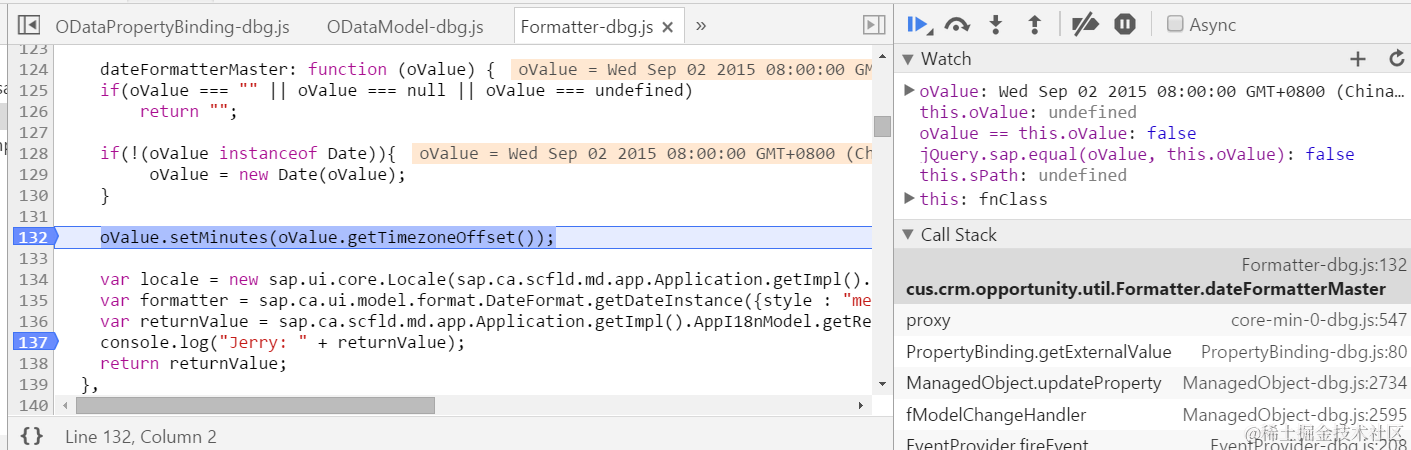Toggle the debugger sidebar collapse icon
This screenshot has height=450, width=1411.
coord(874,25)
